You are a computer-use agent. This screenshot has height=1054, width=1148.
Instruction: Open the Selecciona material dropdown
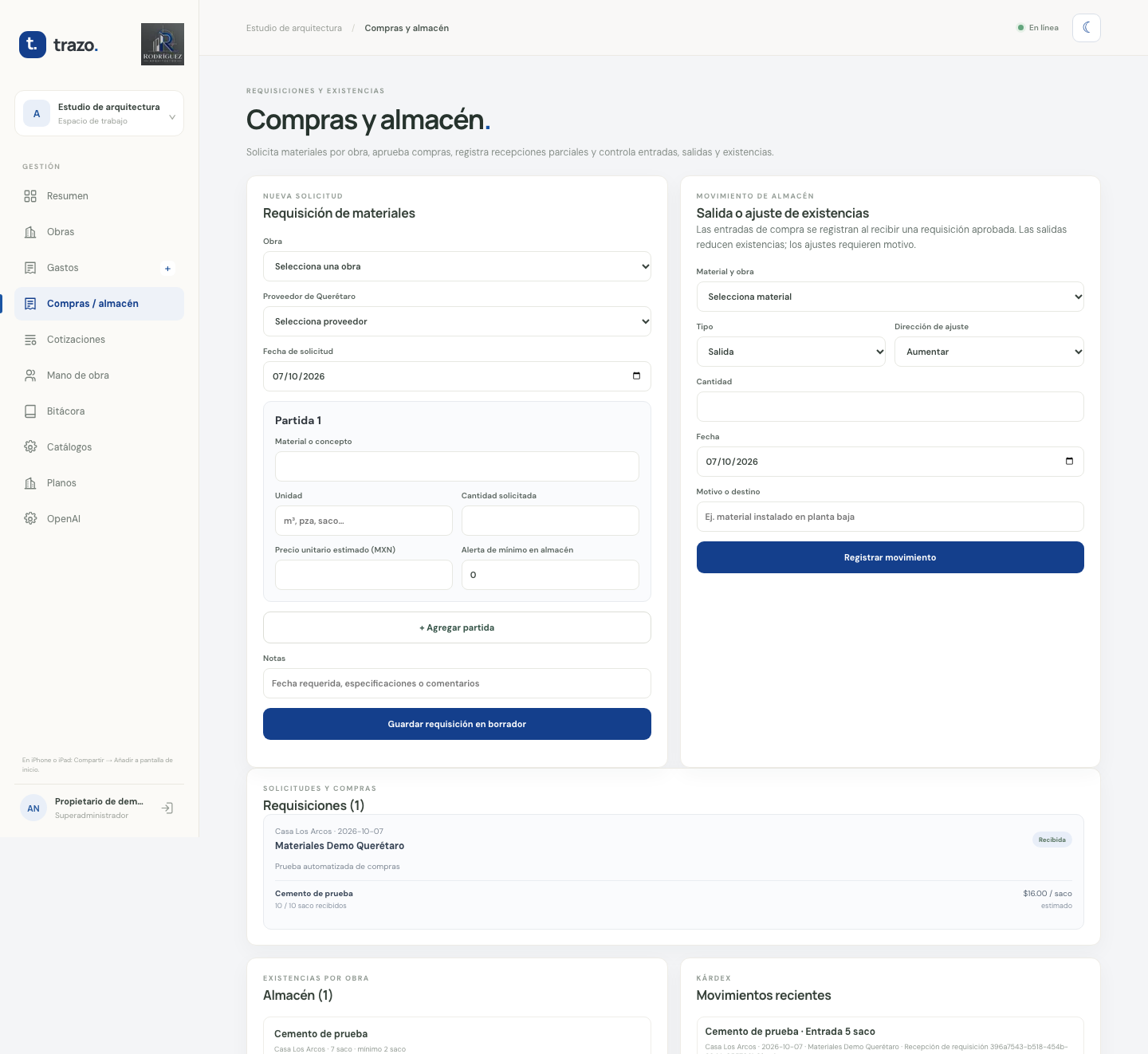coord(890,297)
